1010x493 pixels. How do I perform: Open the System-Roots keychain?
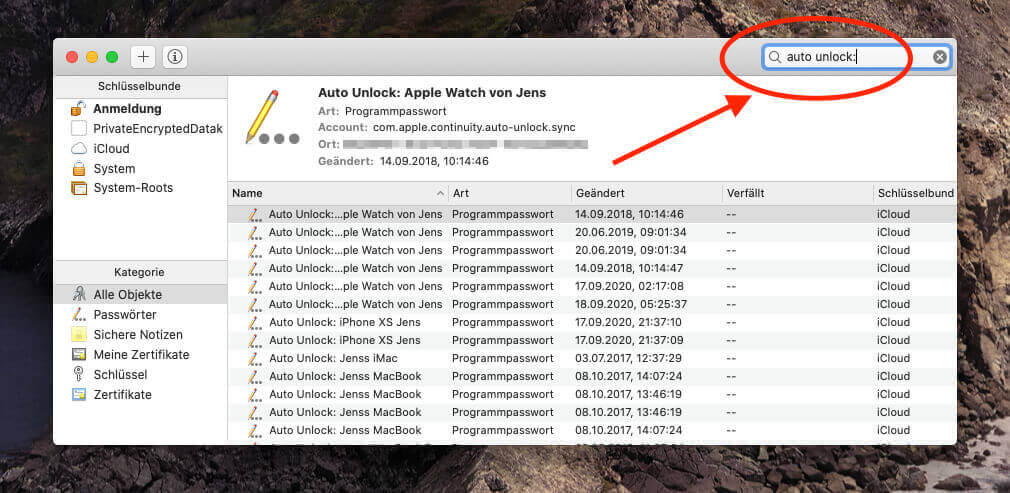coord(132,188)
